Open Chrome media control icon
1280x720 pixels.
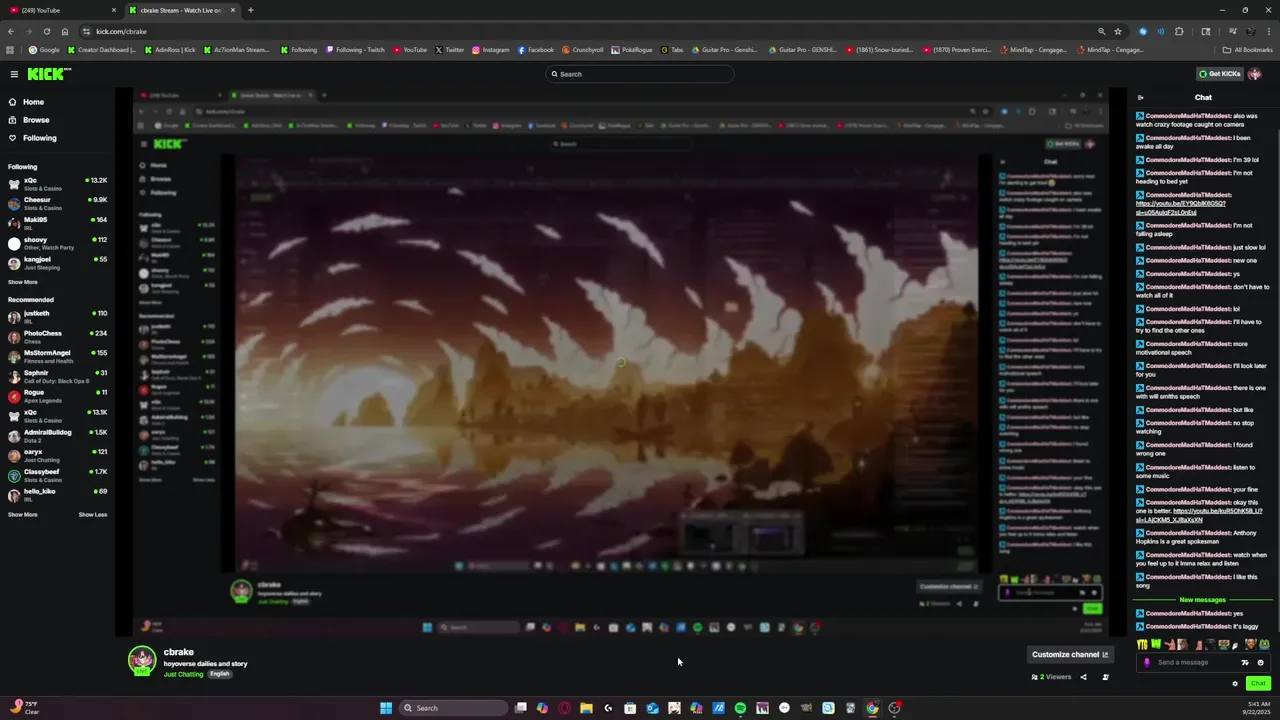pos(1232,31)
